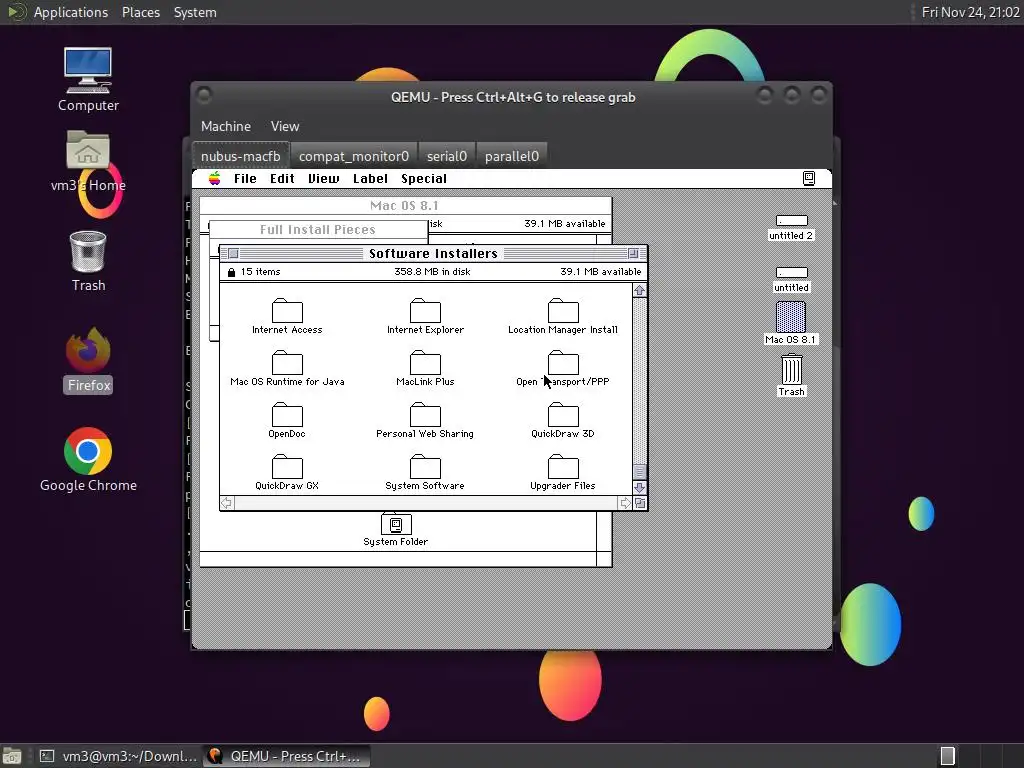The width and height of the screenshot is (1024, 768).
Task: Open the System menu in top panel
Action: pyautogui.click(x=195, y=12)
